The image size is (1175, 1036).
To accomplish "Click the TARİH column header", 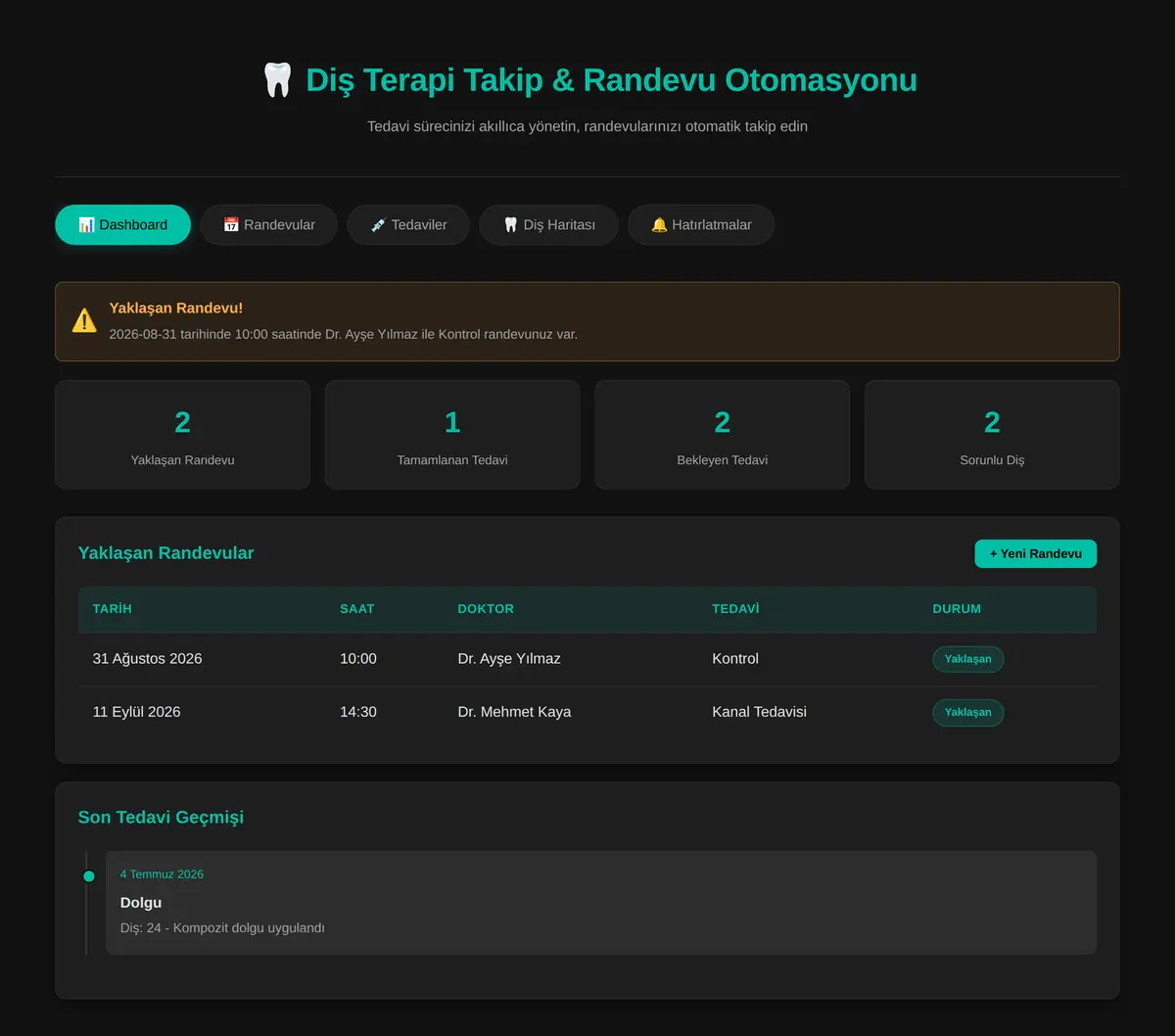I will pos(113,609).
